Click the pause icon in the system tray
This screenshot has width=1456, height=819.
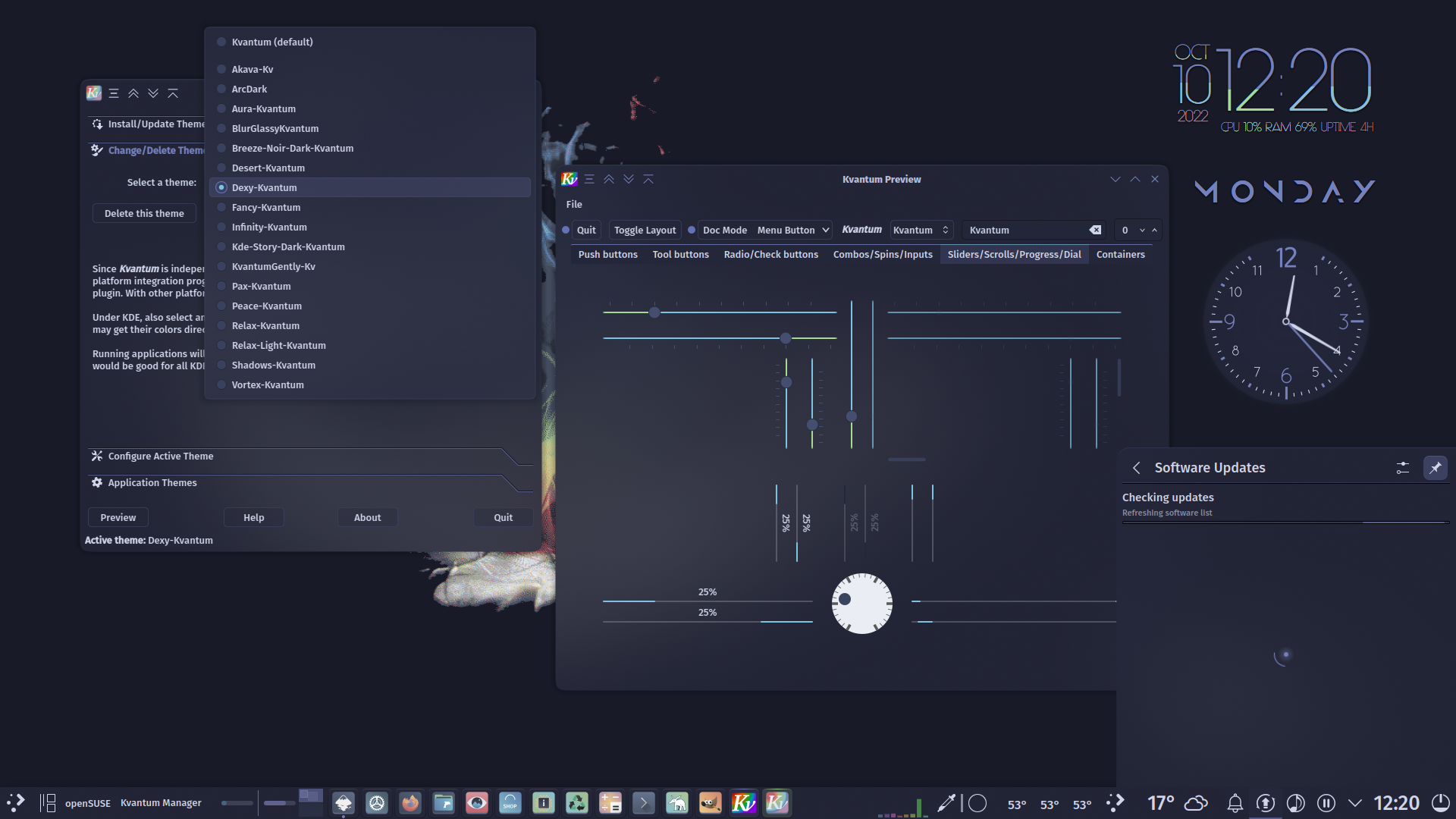coord(1326,803)
